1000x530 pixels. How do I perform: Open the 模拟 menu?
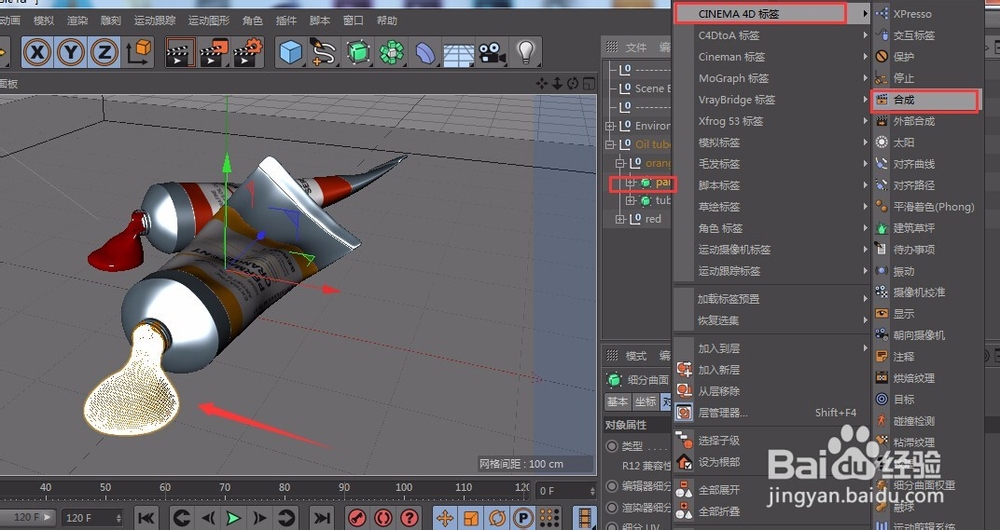pyautogui.click(x=44, y=20)
